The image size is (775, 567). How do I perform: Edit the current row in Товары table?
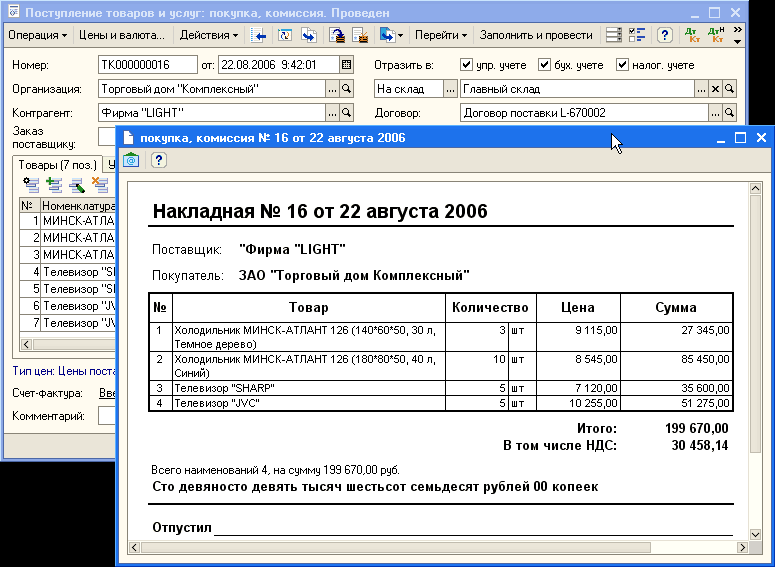pyautogui.click(x=77, y=185)
